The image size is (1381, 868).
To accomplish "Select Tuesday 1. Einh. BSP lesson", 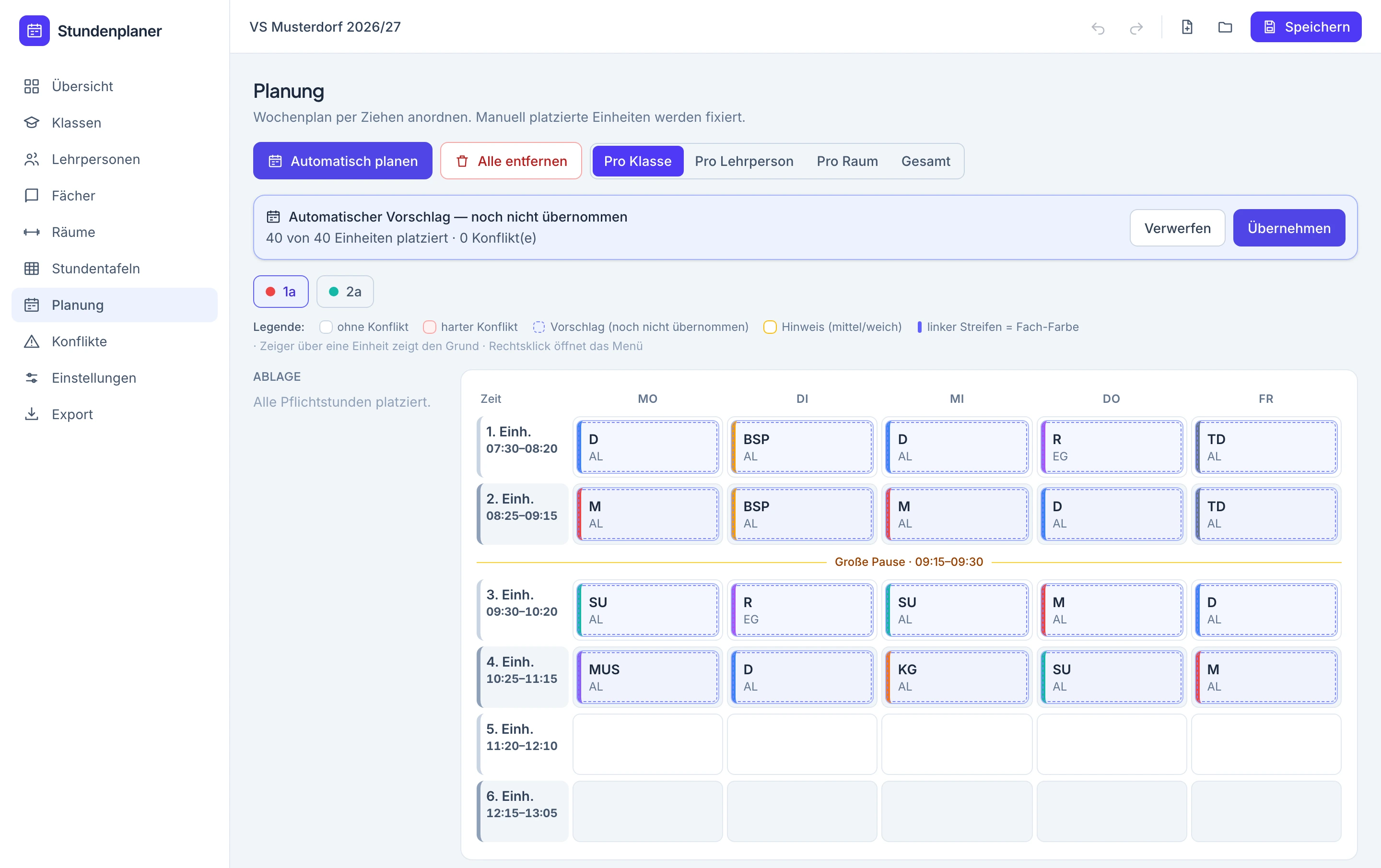I will click(x=802, y=447).
